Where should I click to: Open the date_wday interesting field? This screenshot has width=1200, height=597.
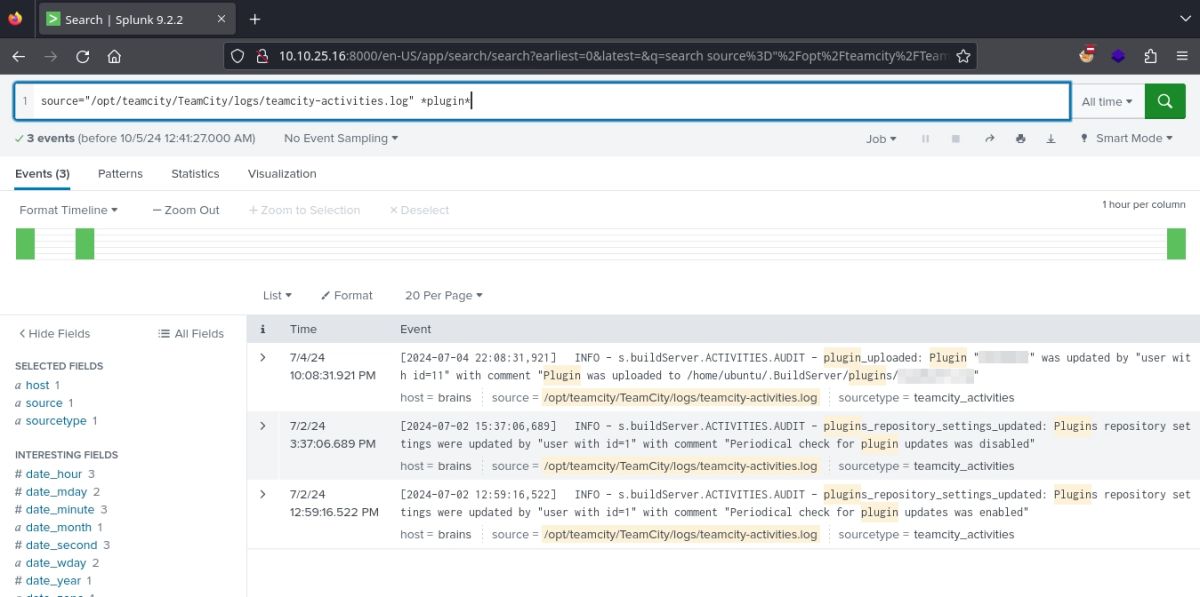click(x=57, y=563)
